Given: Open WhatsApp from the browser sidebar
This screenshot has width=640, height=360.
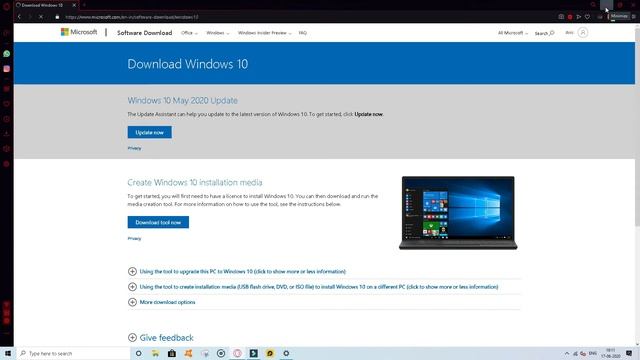Looking at the screenshot, I should pos(7,53).
